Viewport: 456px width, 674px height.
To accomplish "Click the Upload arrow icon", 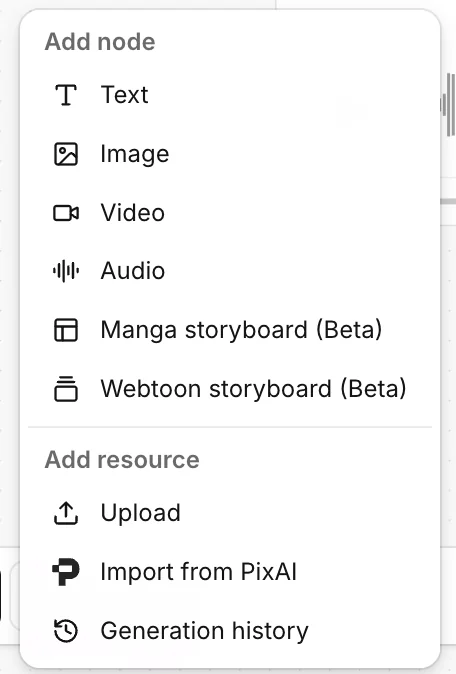I will click(66, 513).
